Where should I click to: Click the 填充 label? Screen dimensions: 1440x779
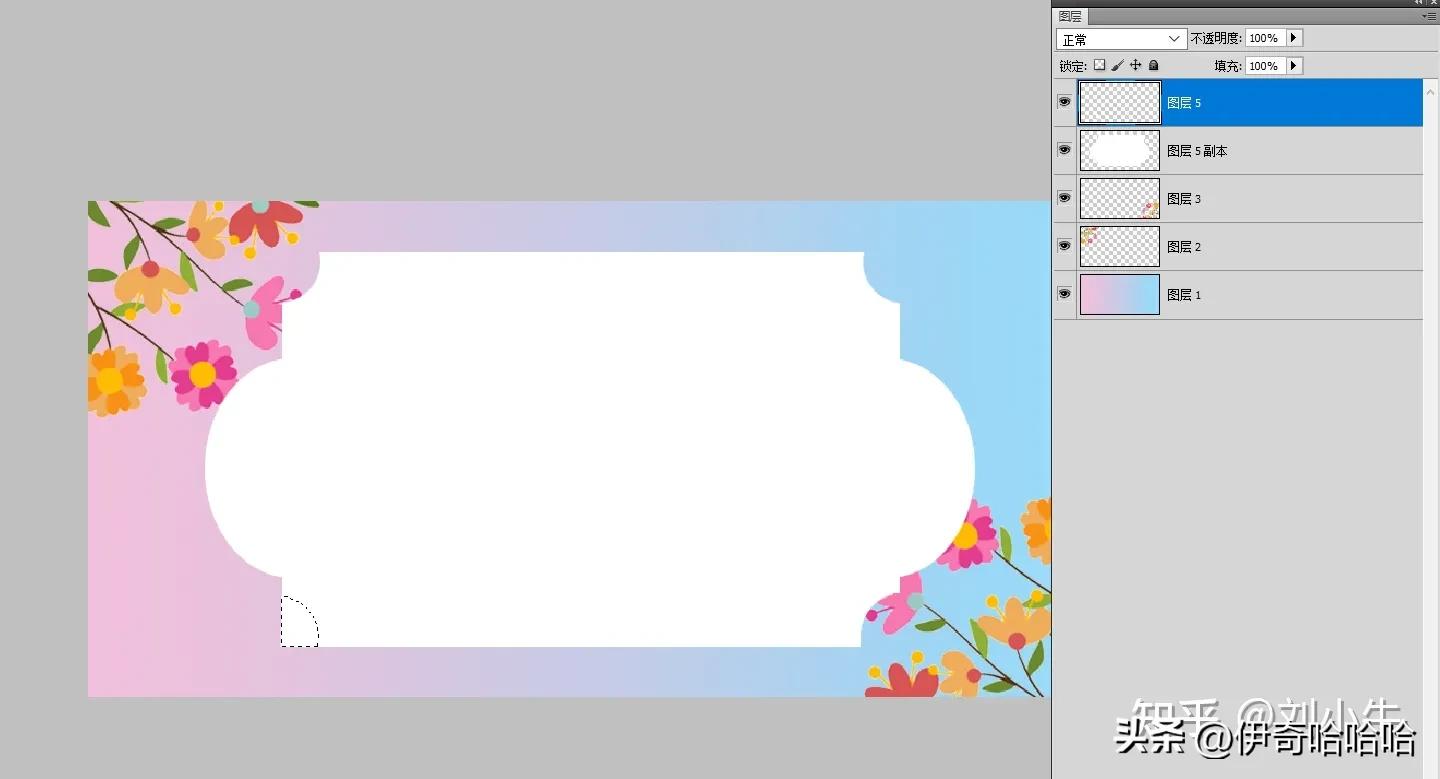(x=1228, y=66)
